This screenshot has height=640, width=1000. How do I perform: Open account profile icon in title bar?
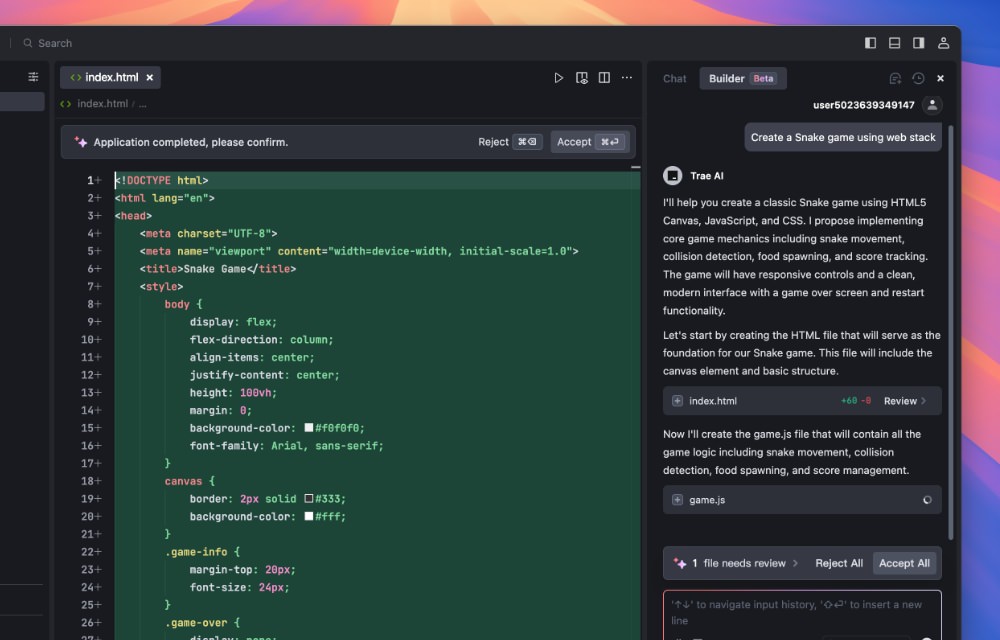[x=943, y=43]
